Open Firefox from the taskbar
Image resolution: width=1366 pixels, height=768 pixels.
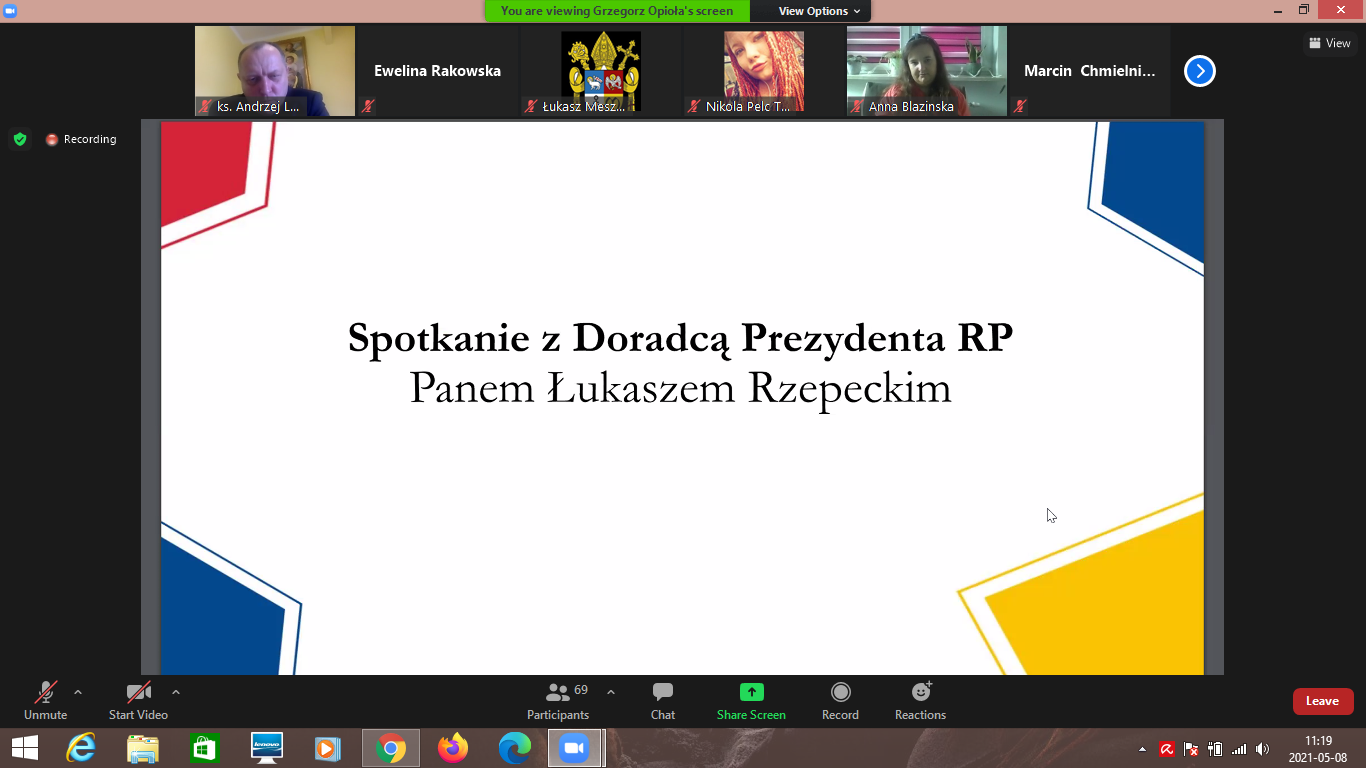pos(453,748)
